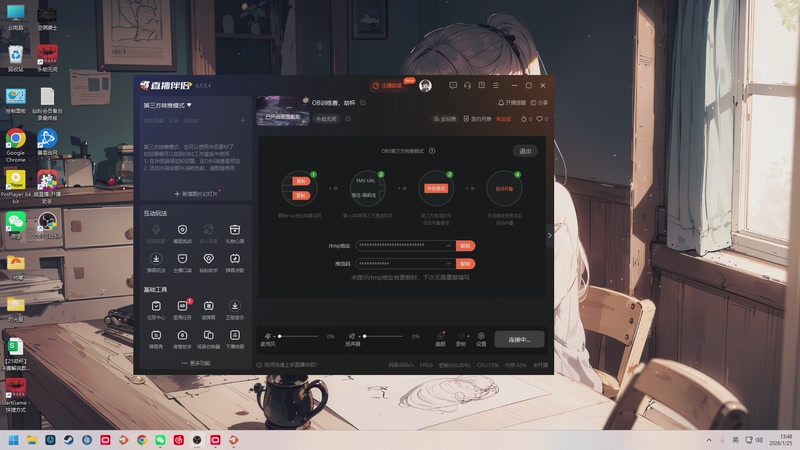Click the CPU usage status text

pyautogui.click(x=488, y=365)
